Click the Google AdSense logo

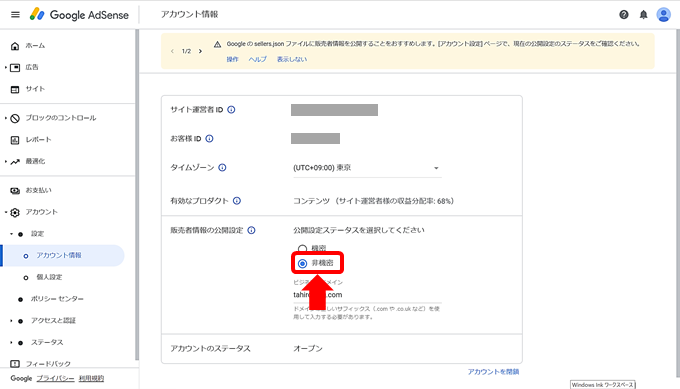tap(79, 14)
